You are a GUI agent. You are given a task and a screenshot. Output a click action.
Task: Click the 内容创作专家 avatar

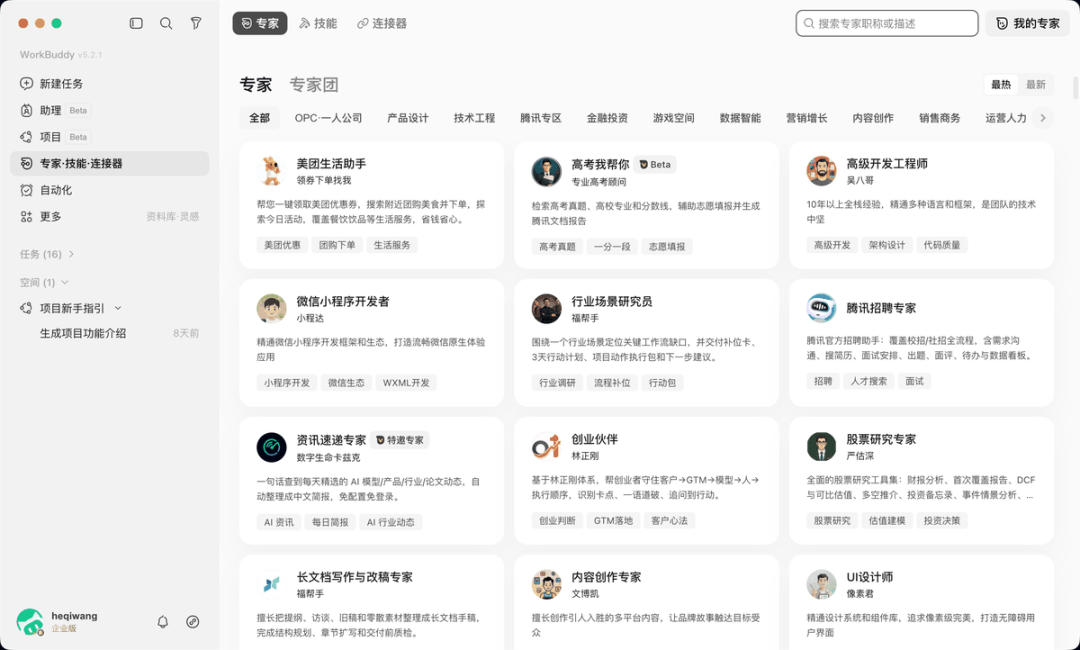click(x=546, y=584)
